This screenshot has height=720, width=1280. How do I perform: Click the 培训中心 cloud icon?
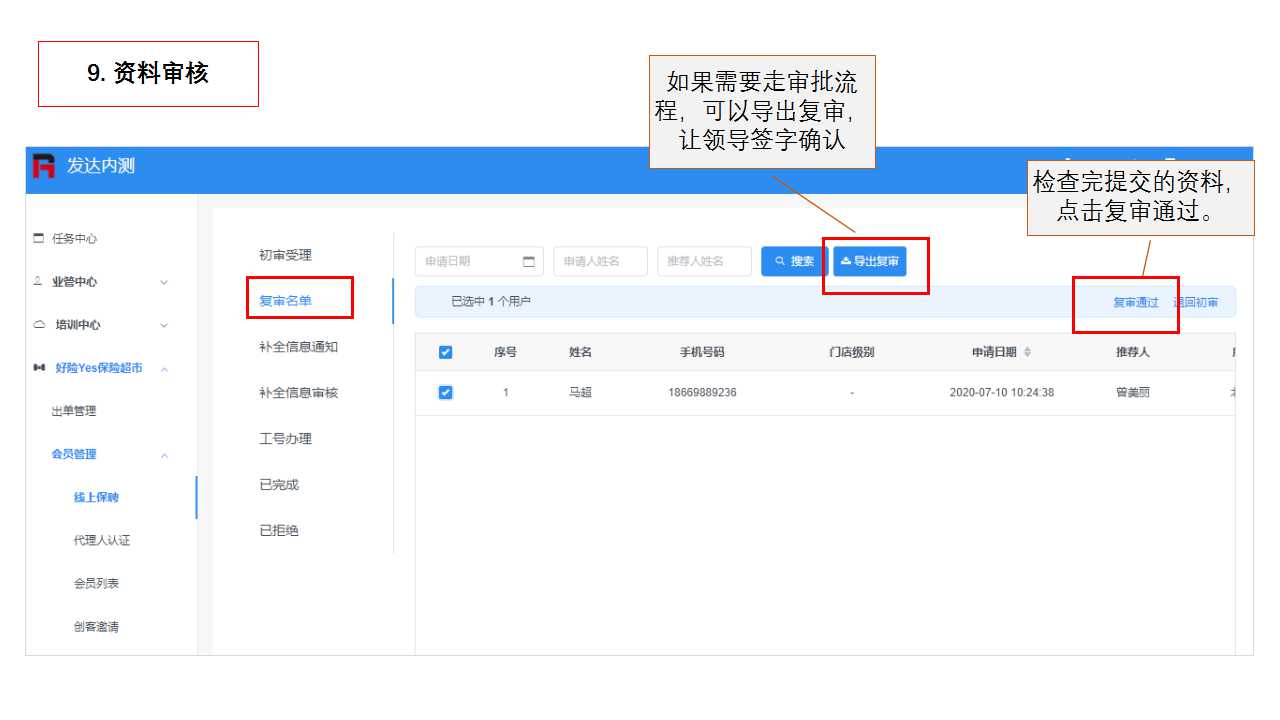39,325
